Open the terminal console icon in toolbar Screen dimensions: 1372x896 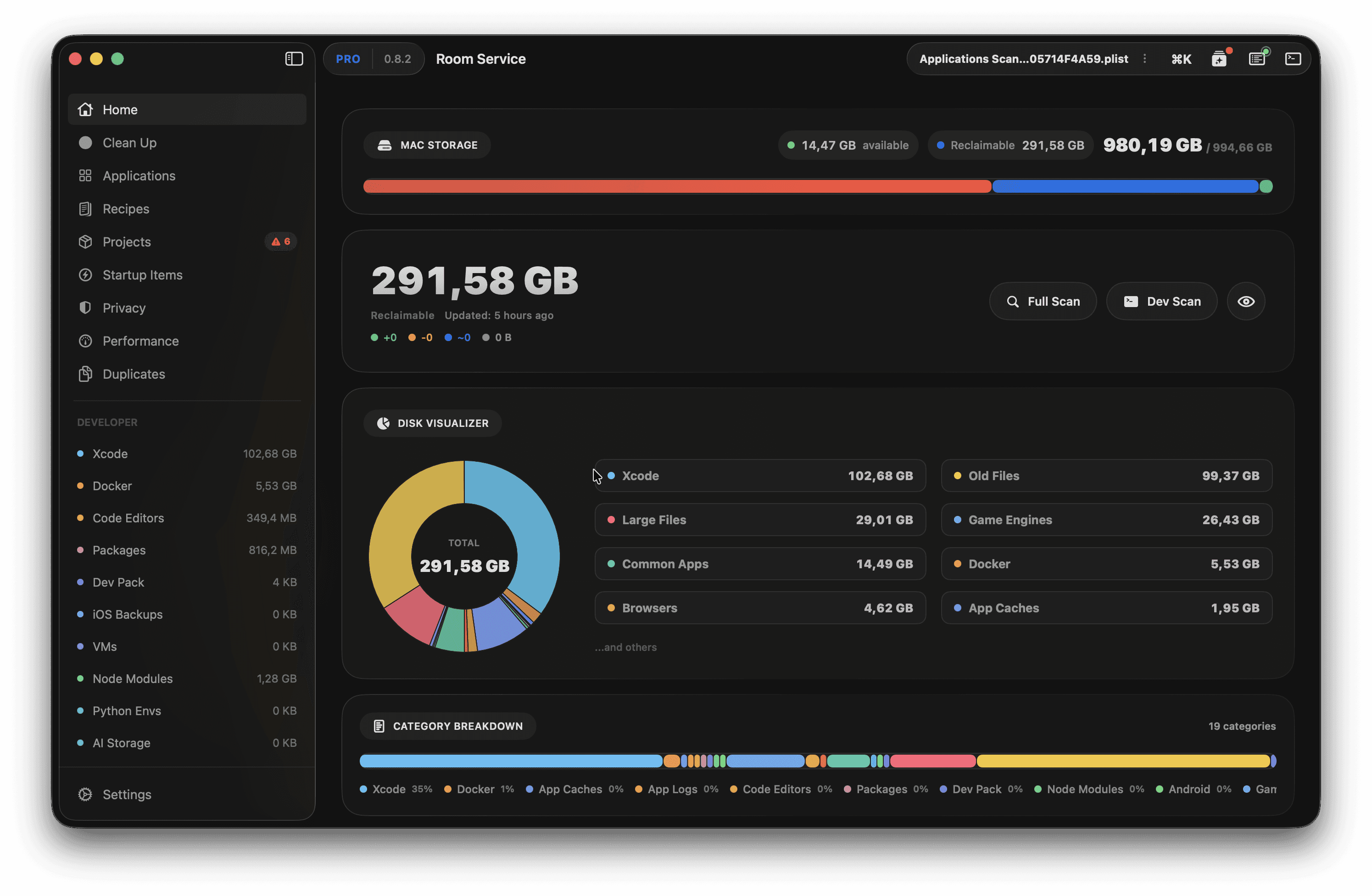[x=1293, y=58]
